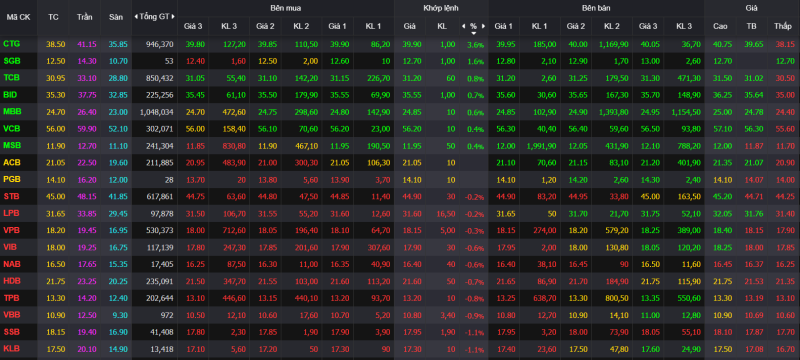The image size is (800, 360).
Task: Click the KL header under Khớp lệnh
Action: (442, 26)
